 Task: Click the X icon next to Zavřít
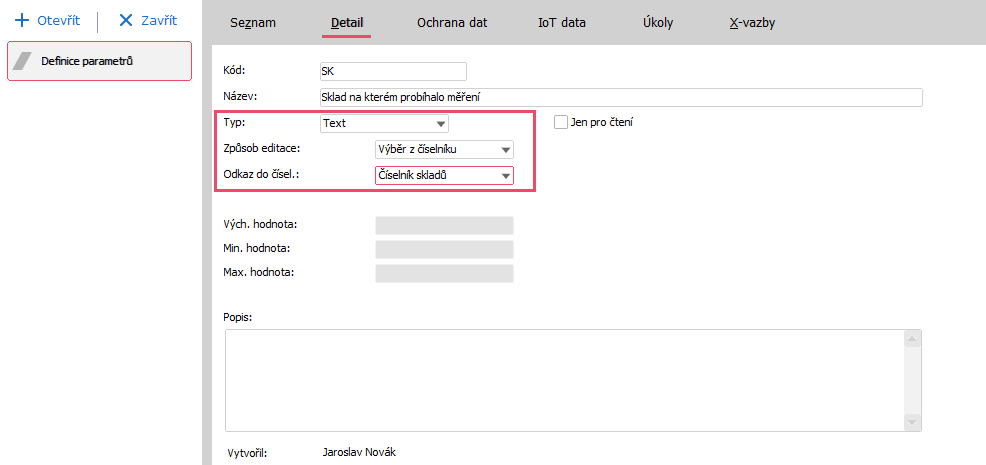[x=126, y=21]
